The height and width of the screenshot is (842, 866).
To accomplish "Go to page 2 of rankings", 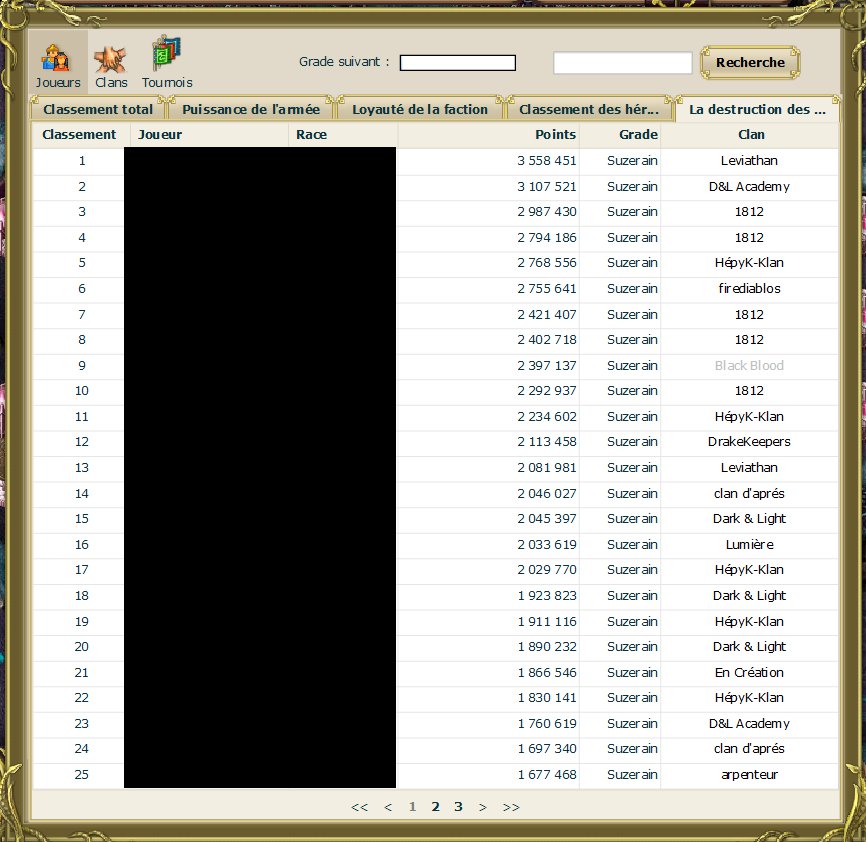I will [x=436, y=807].
